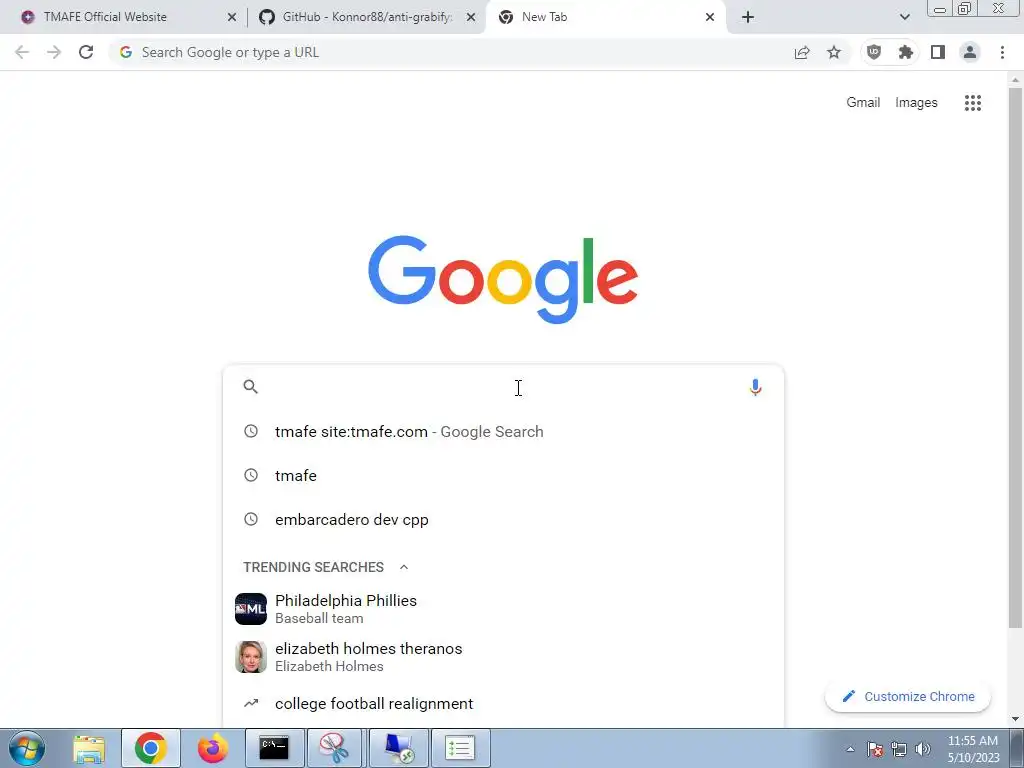This screenshot has width=1024, height=768.
Task: Select suggestion tmafe site:tmafe.com
Action: coord(503,432)
